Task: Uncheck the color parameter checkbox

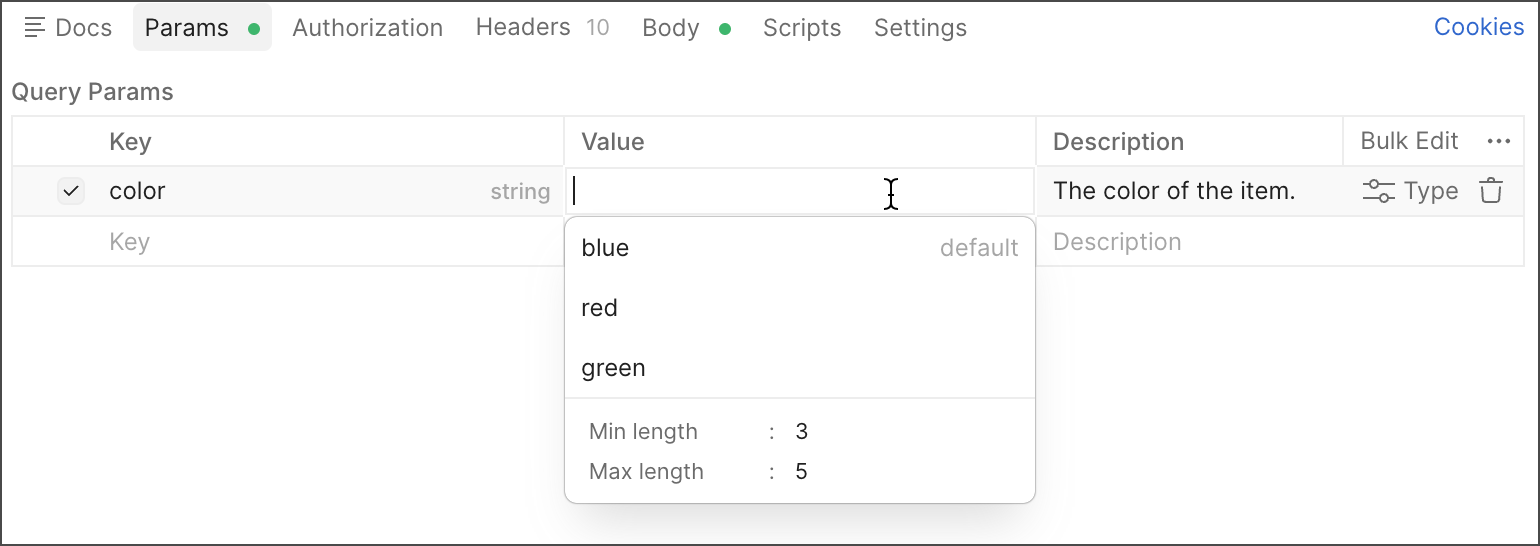Action: [x=71, y=191]
